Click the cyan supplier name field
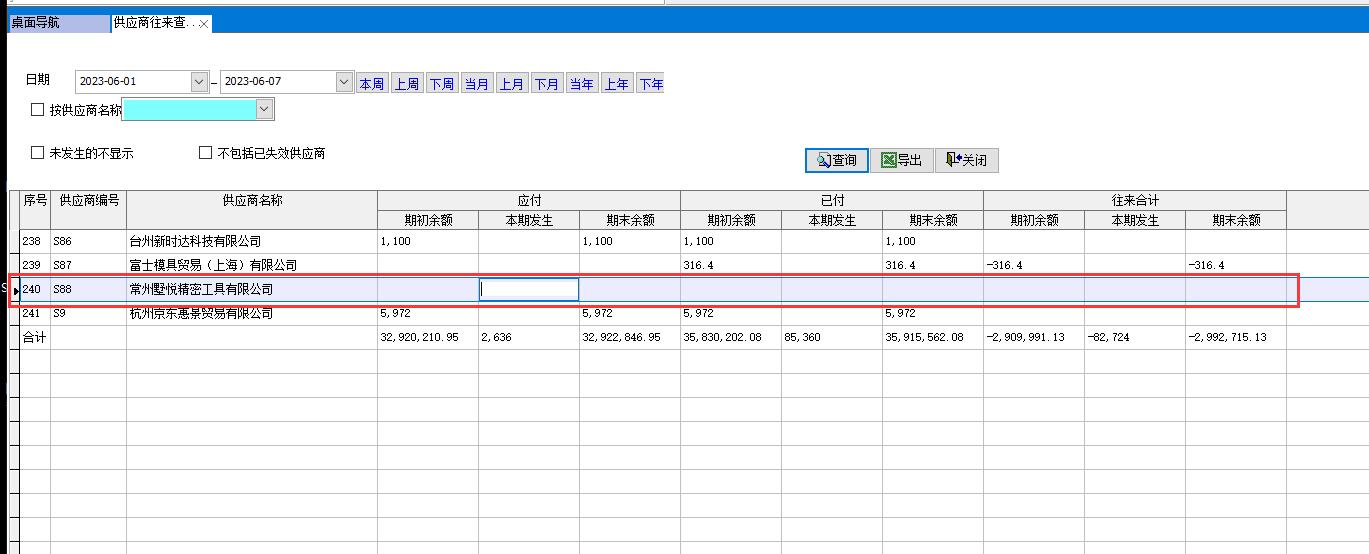The image size is (1369, 554). coord(189,110)
